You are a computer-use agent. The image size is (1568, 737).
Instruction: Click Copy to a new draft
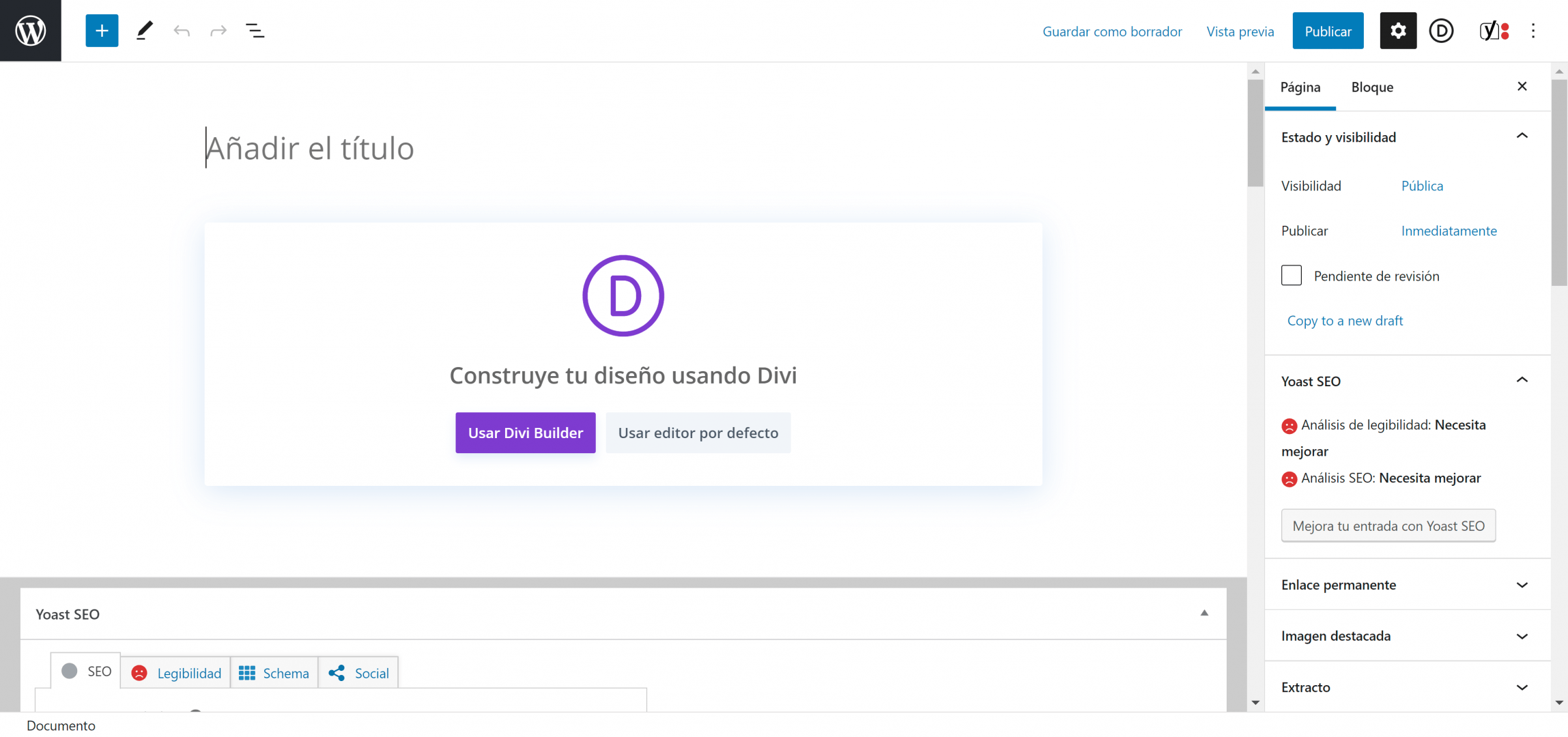click(x=1344, y=320)
